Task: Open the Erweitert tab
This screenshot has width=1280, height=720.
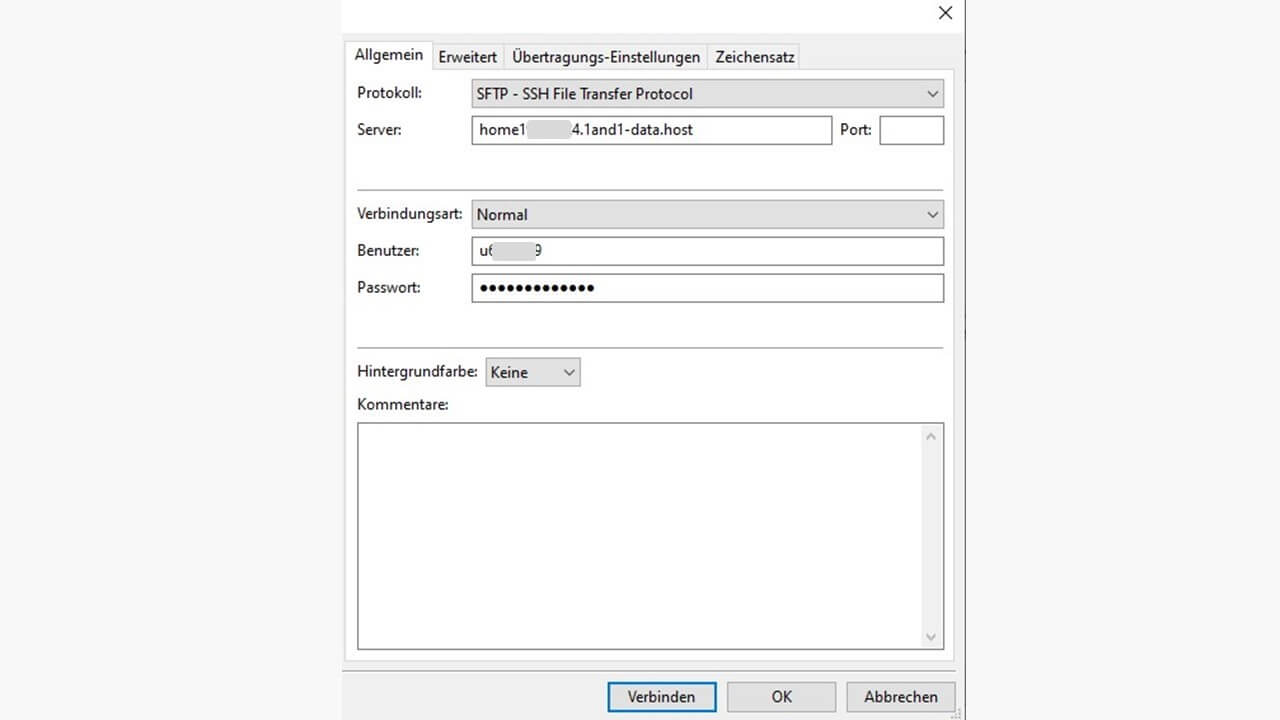Action: (x=467, y=57)
